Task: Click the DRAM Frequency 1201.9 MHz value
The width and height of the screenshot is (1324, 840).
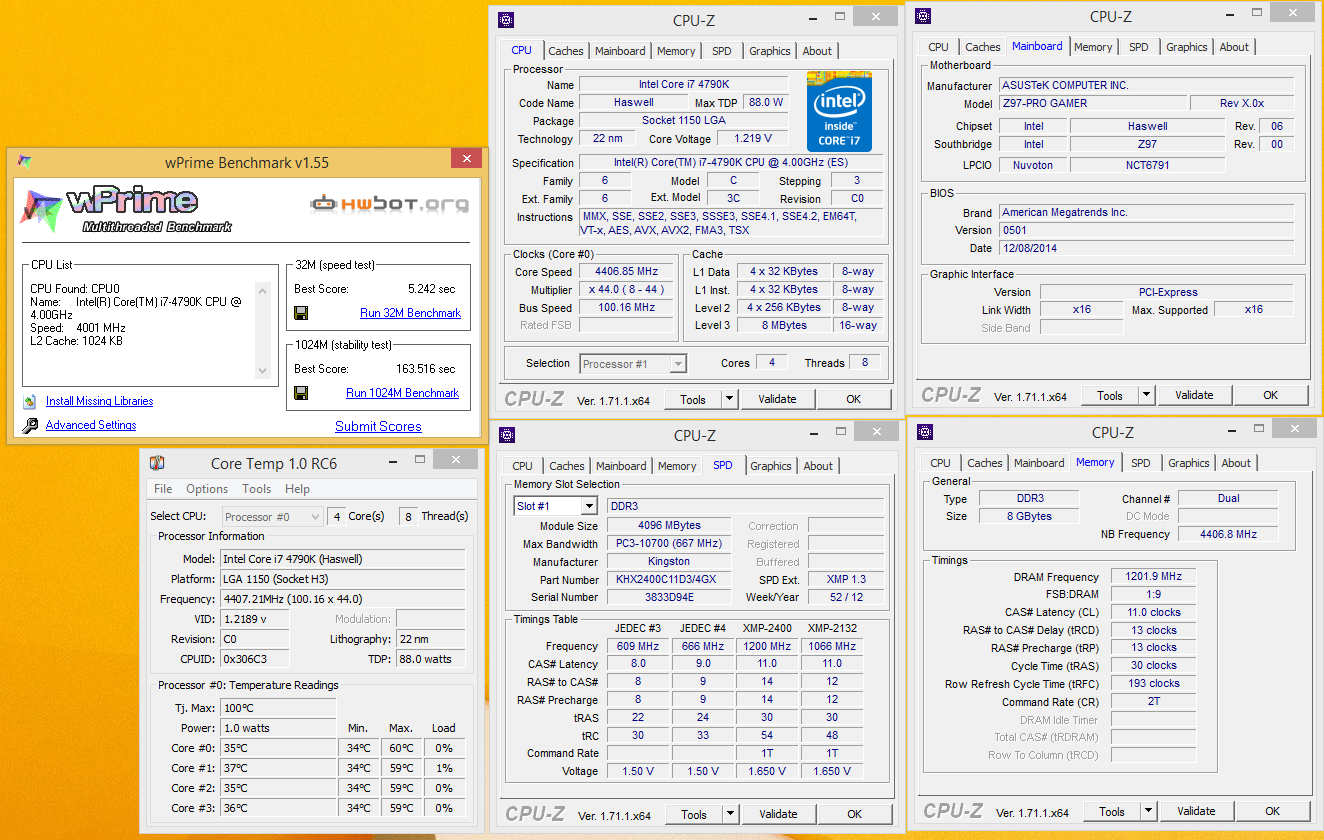Action: (1155, 577)
